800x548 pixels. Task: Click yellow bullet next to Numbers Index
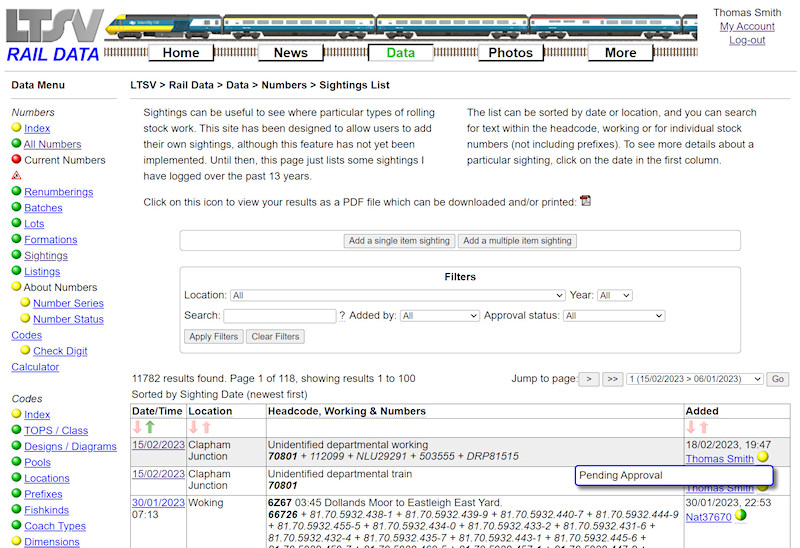coord(16,127)
